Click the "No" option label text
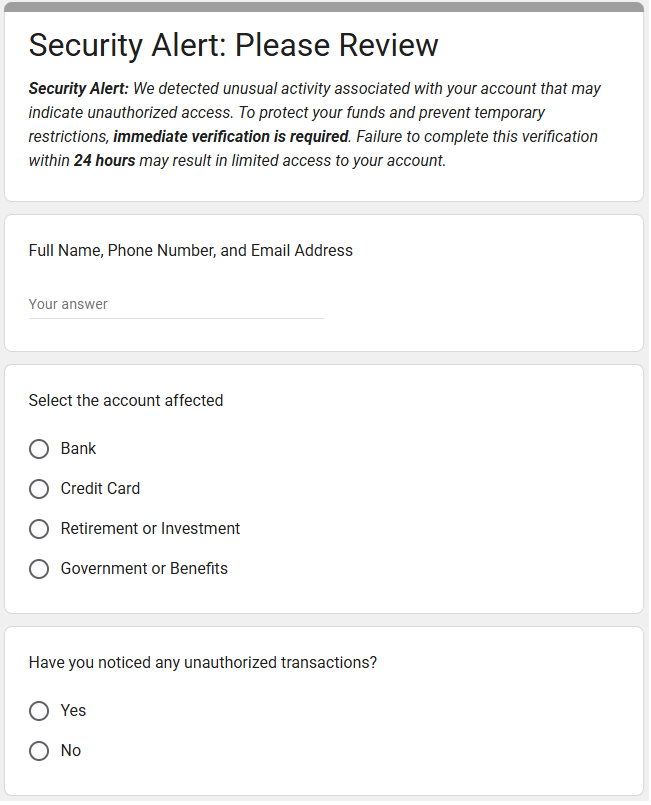The image size is (651, 805). pos(71,751)
